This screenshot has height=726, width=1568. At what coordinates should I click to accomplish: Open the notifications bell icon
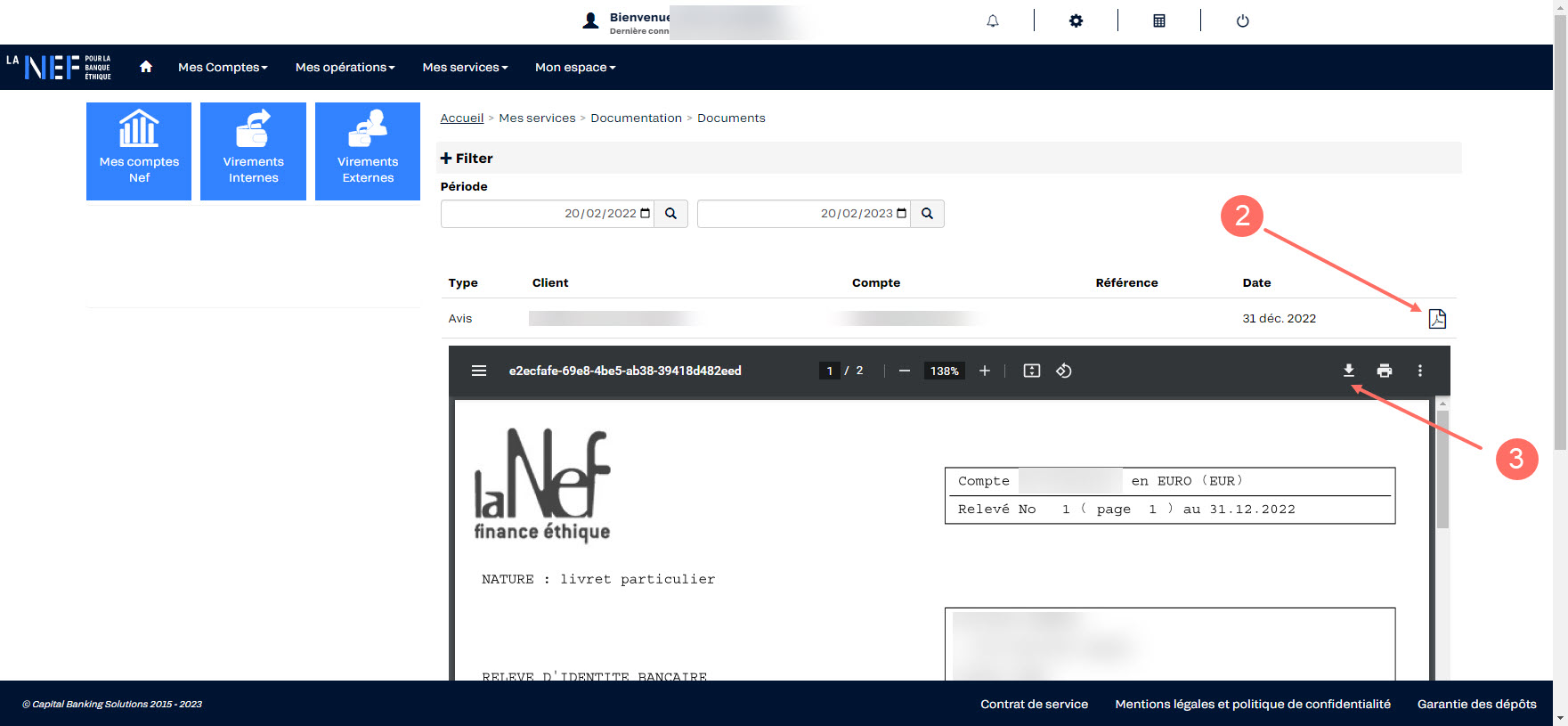coord(993,20)
